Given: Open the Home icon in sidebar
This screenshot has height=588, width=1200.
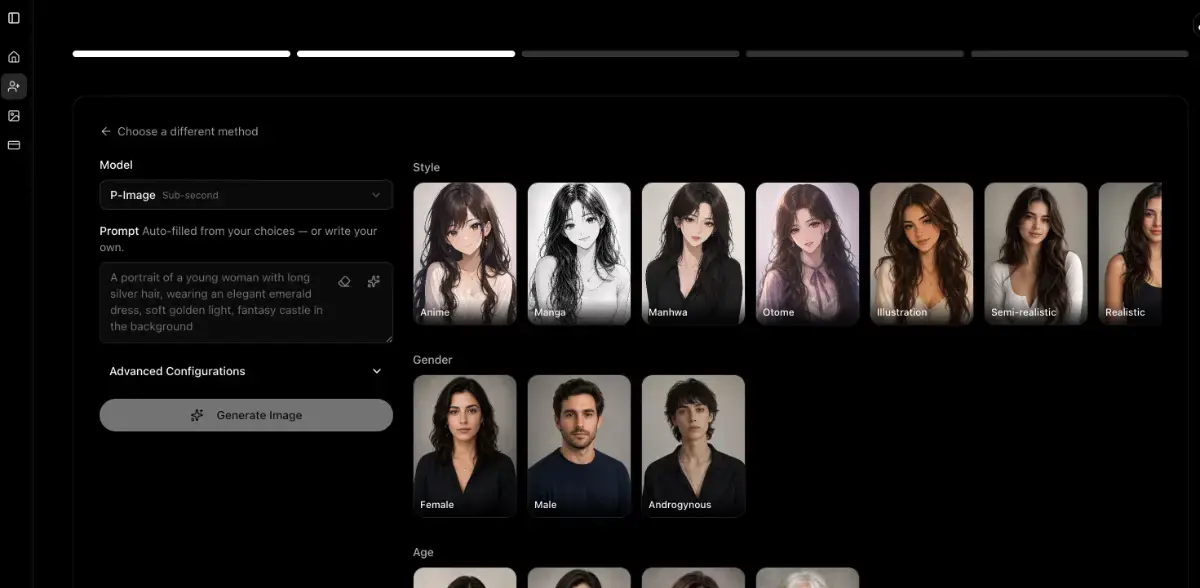Looking at the screenshot, I should pos(14,57).
